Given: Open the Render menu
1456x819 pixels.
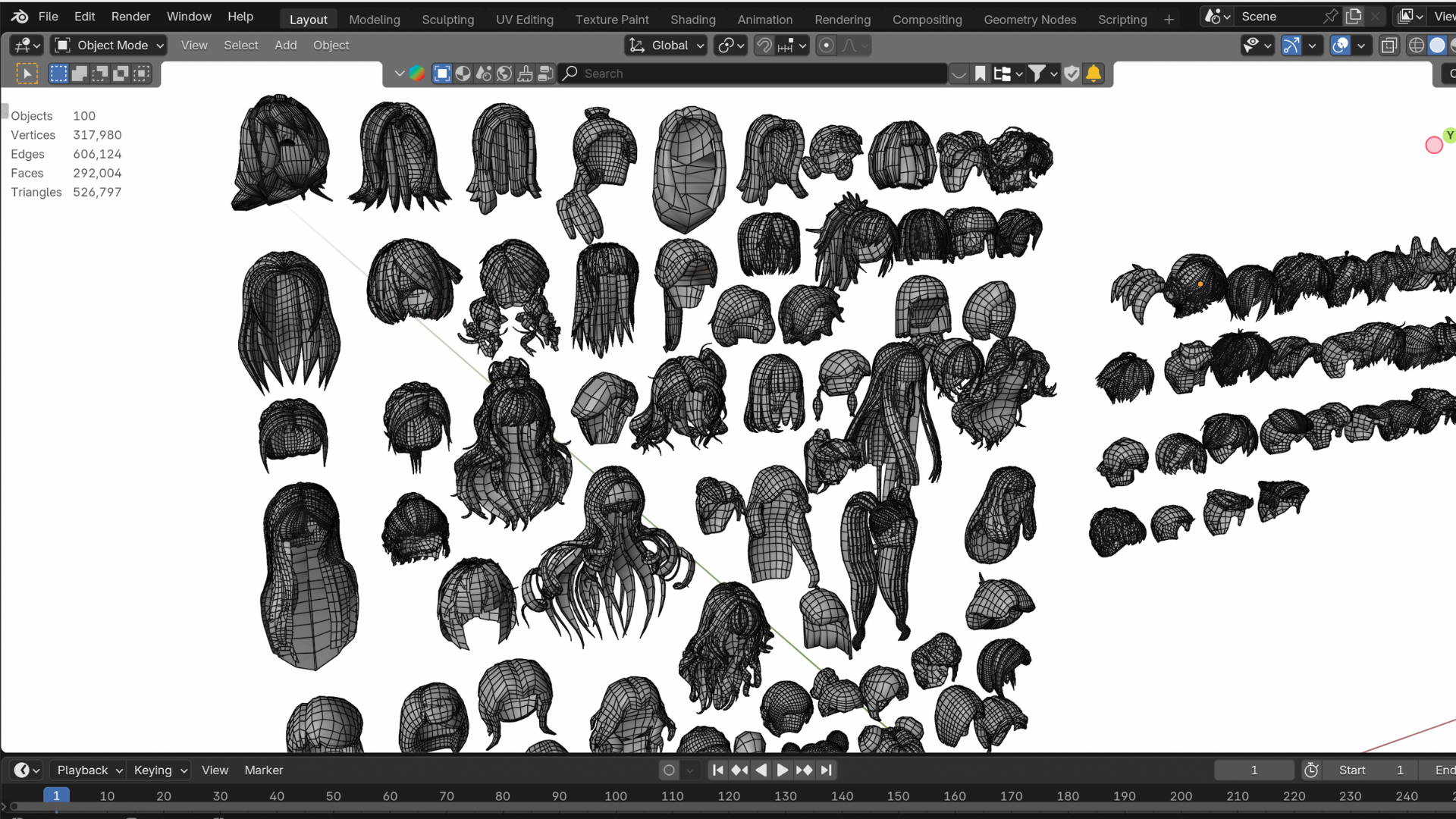Looking at the screenshot, I should (130, 16).
